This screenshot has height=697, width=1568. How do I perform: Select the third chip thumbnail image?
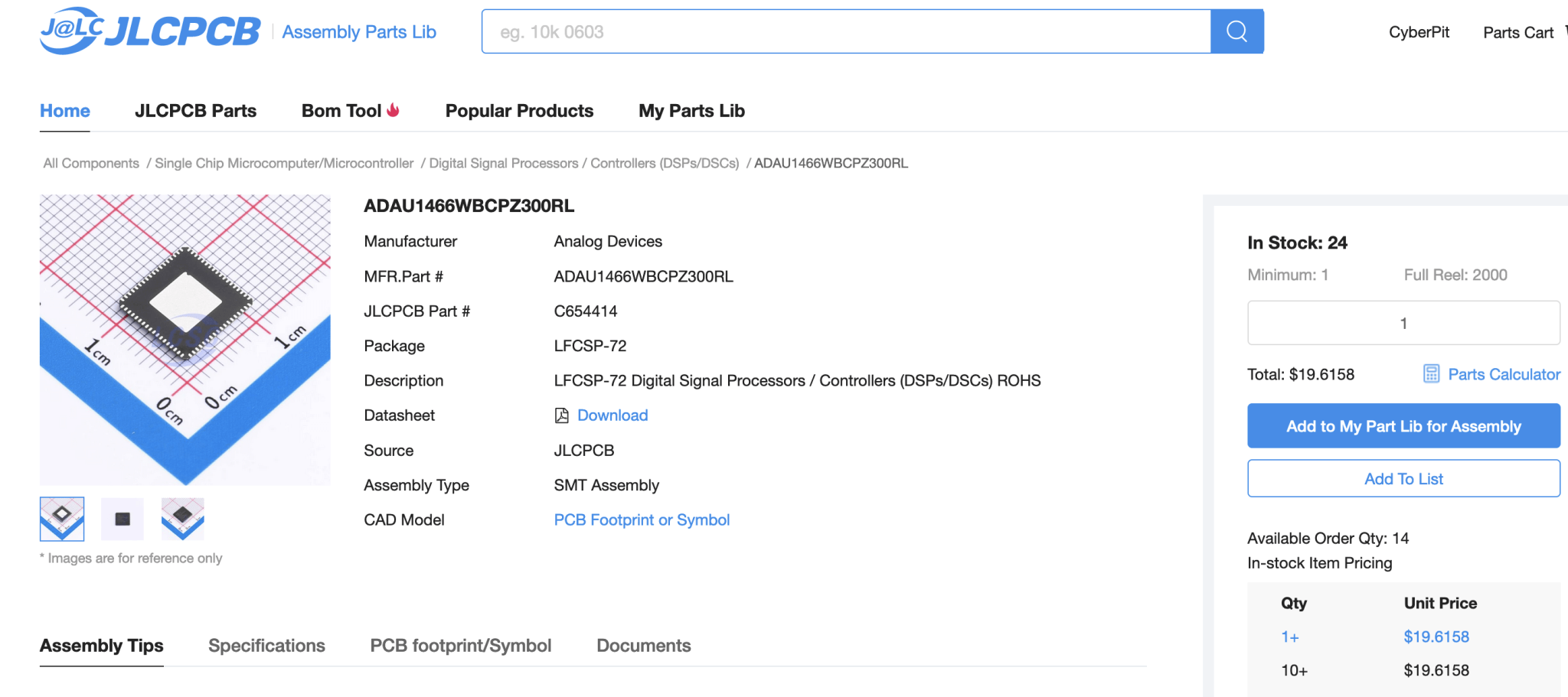pos(183,519)
